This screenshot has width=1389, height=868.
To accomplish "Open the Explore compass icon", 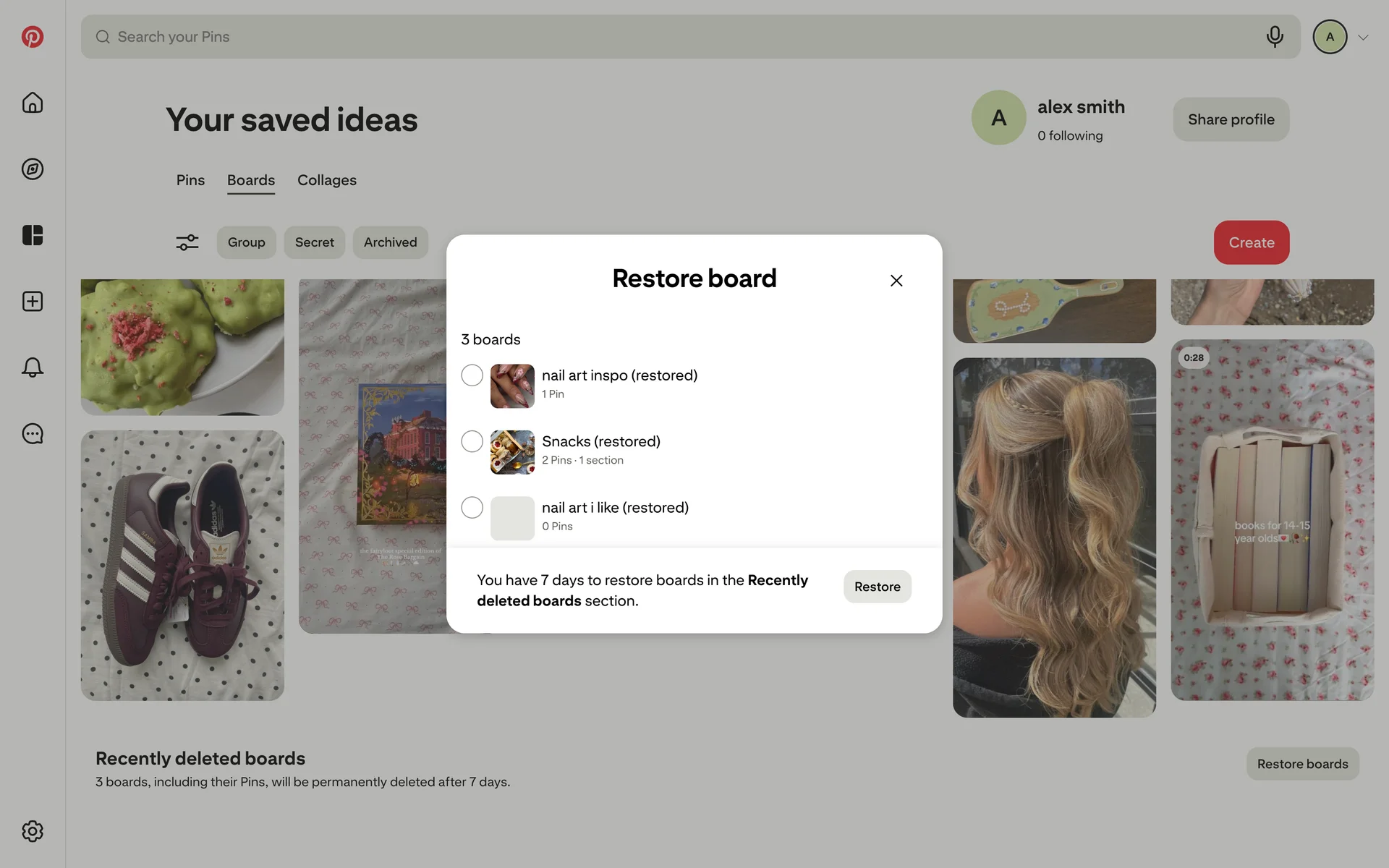I will coord(33,169).
